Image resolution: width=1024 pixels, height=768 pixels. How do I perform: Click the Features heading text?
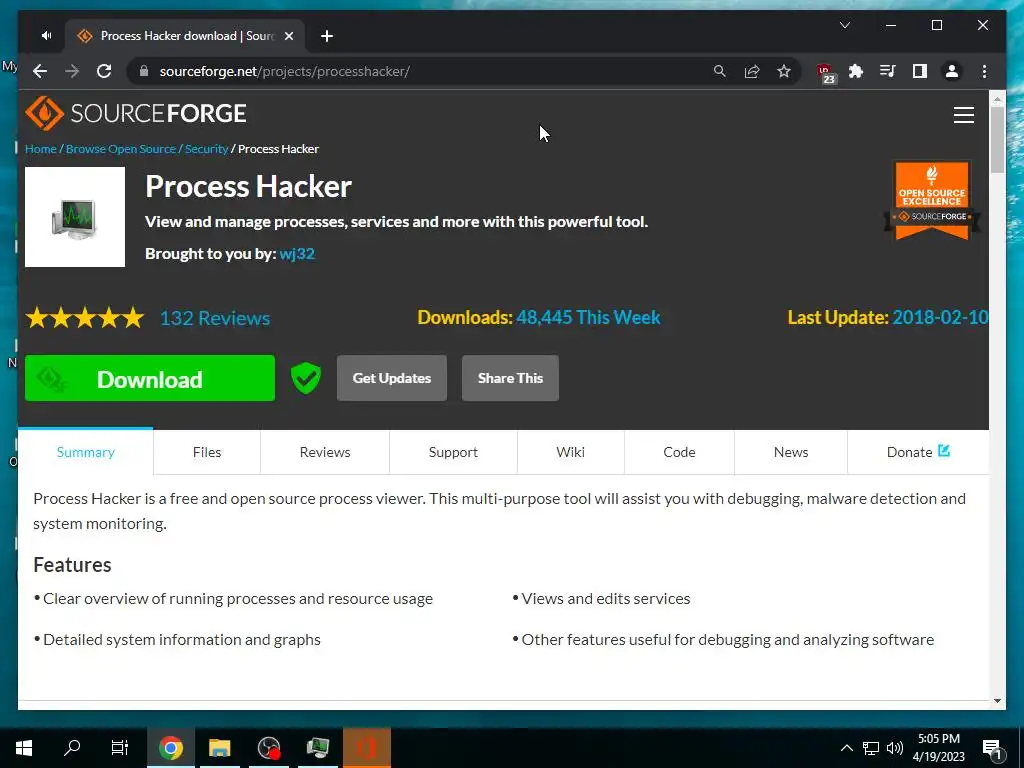[x=72, y=565]
